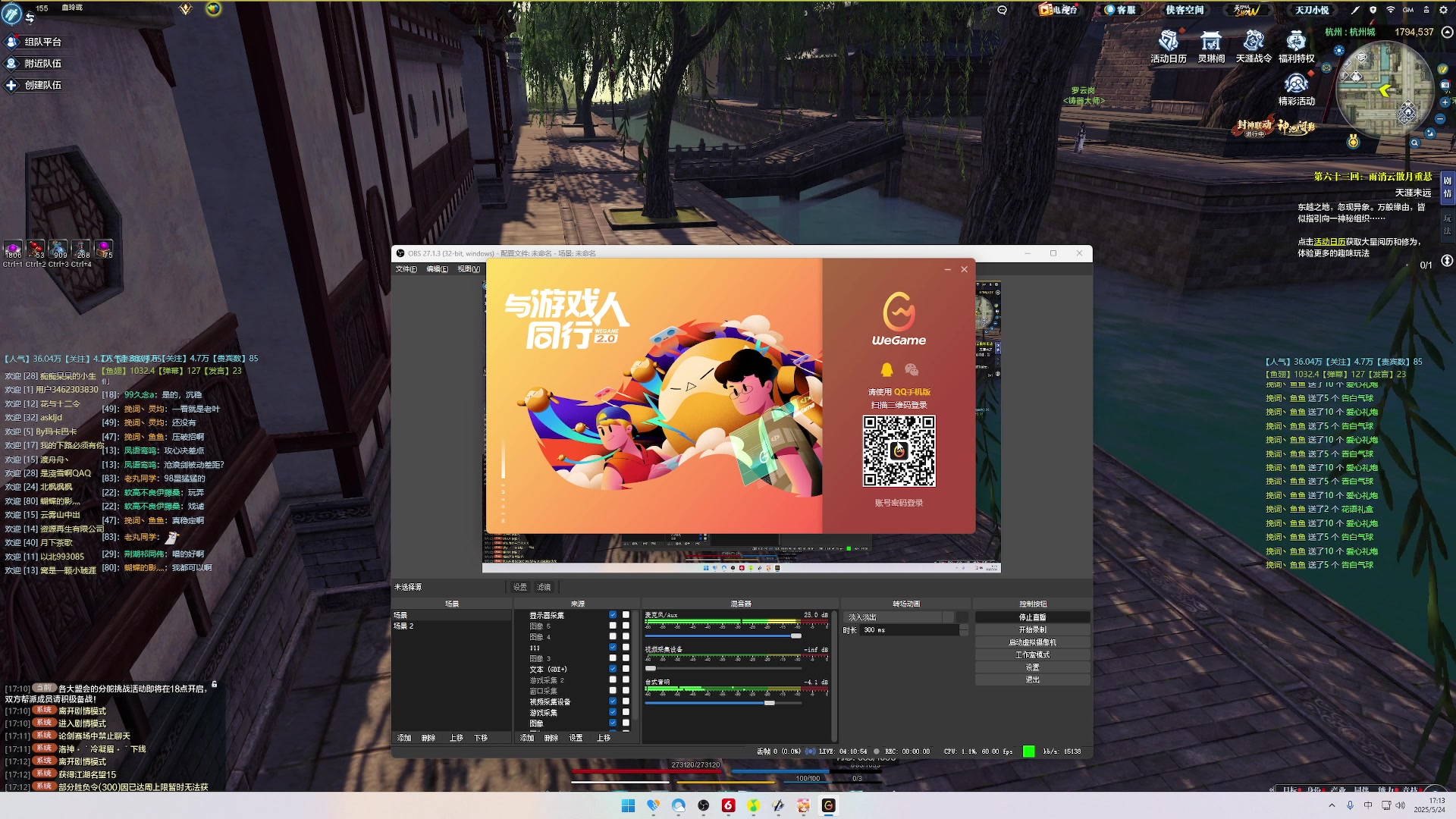Screen dimensions: 1456x819
Task: Open the 组队平台 team platform entry
Action: point(34,42)
